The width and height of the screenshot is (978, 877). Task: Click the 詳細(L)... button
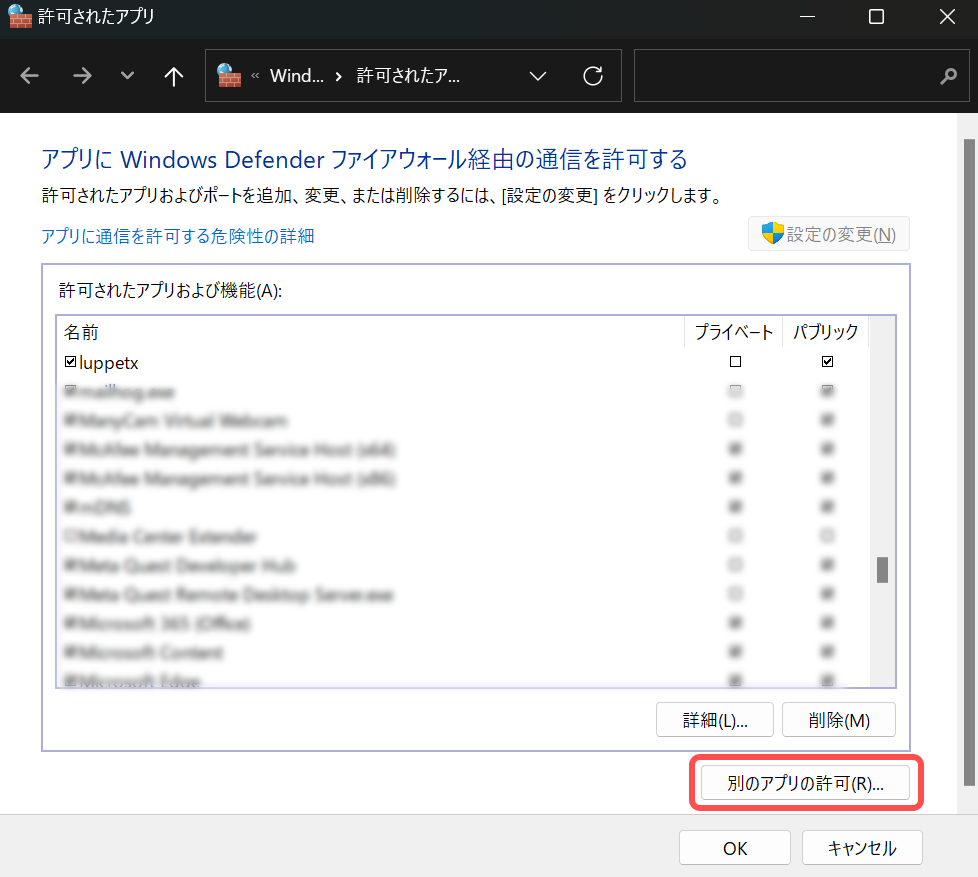(x=714, y=720)
